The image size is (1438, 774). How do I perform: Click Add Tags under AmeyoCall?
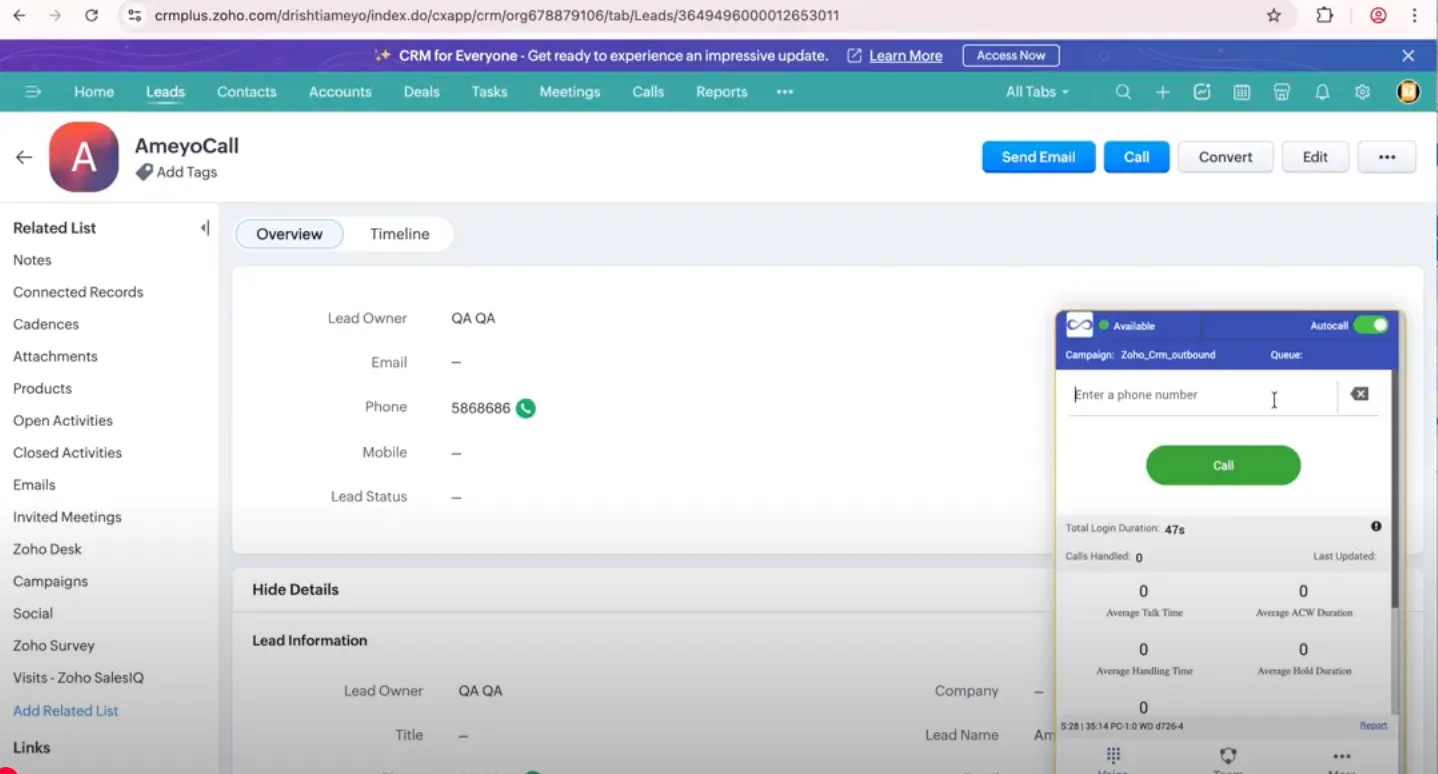[177, 172]
